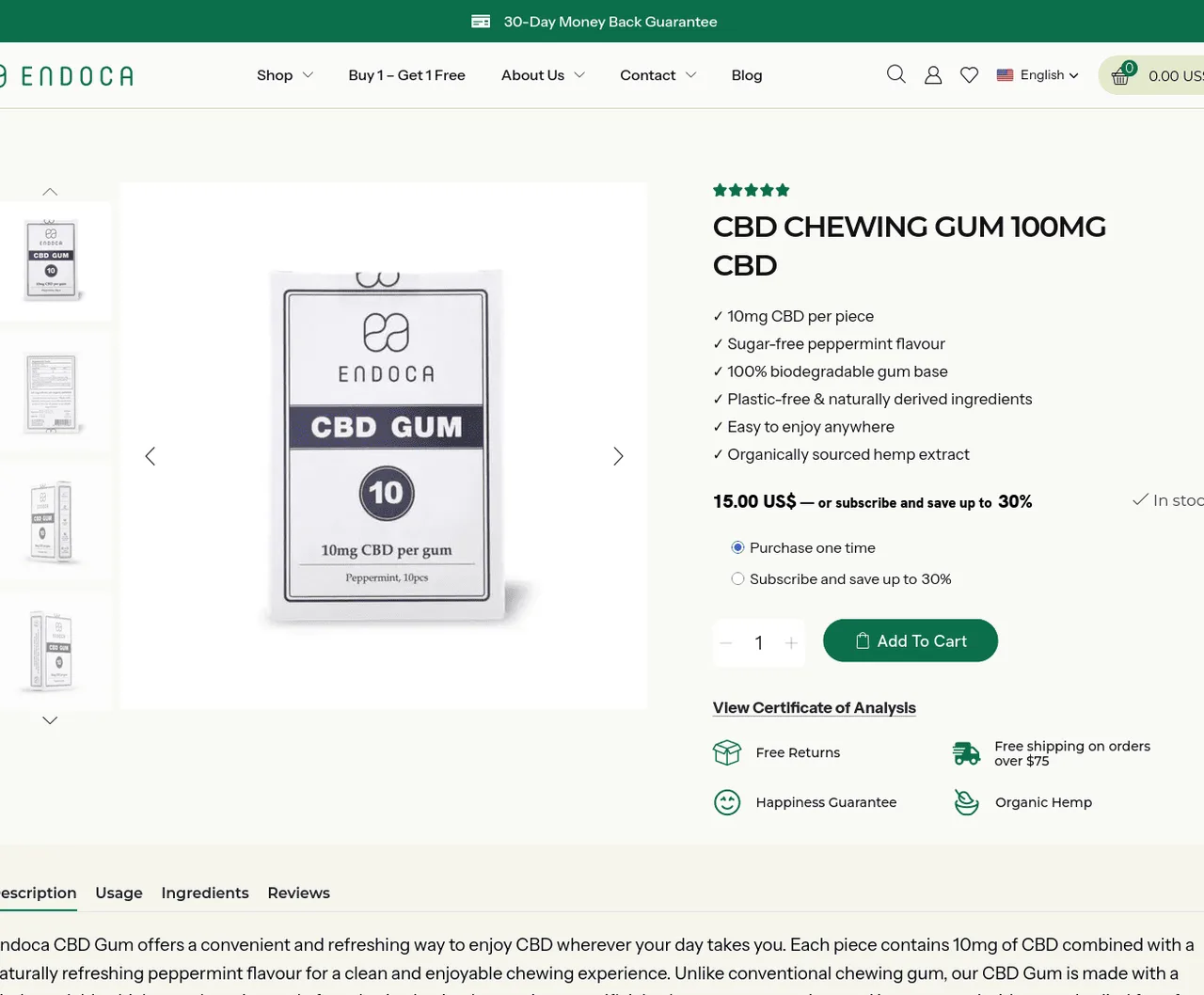Viewport: 1204px width, 995px height.
Task: Open the wishlist heart icon
Action: [969, 75]
